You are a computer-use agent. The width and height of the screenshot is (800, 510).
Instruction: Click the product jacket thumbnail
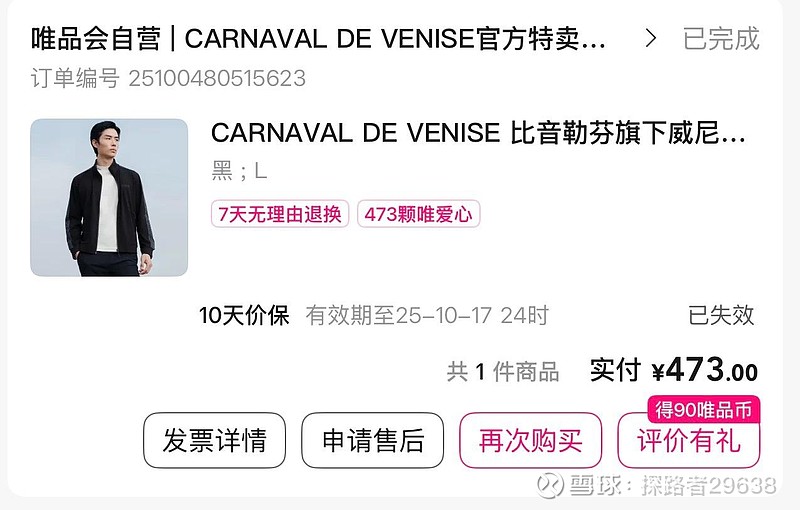tap(109, 198)
